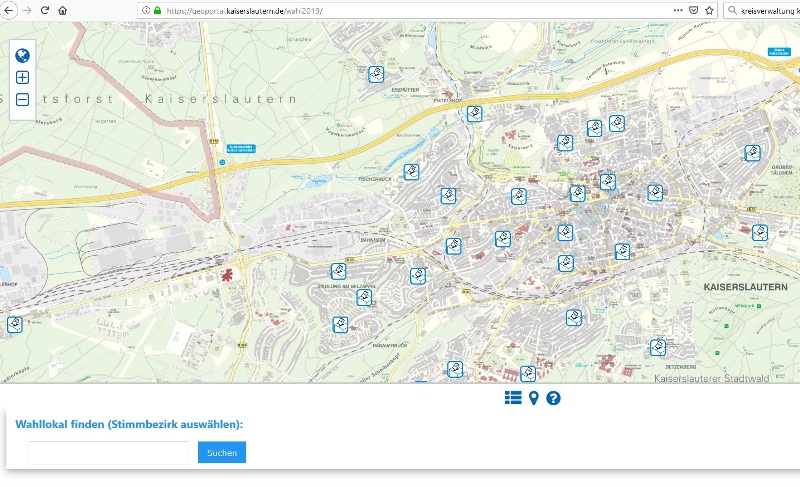
Task: Open help via question mark icon
Action: pos(553,398)
